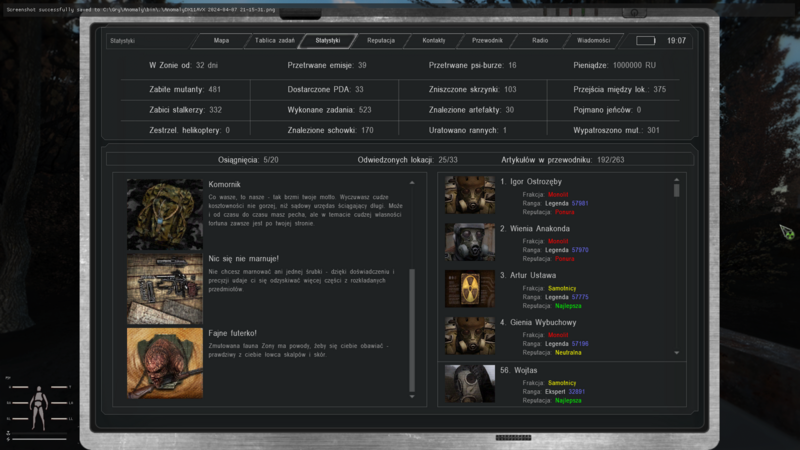Screen dimensions: 800x450
Task: Click the PDA battery indicator icon
Action: point(646,41)
